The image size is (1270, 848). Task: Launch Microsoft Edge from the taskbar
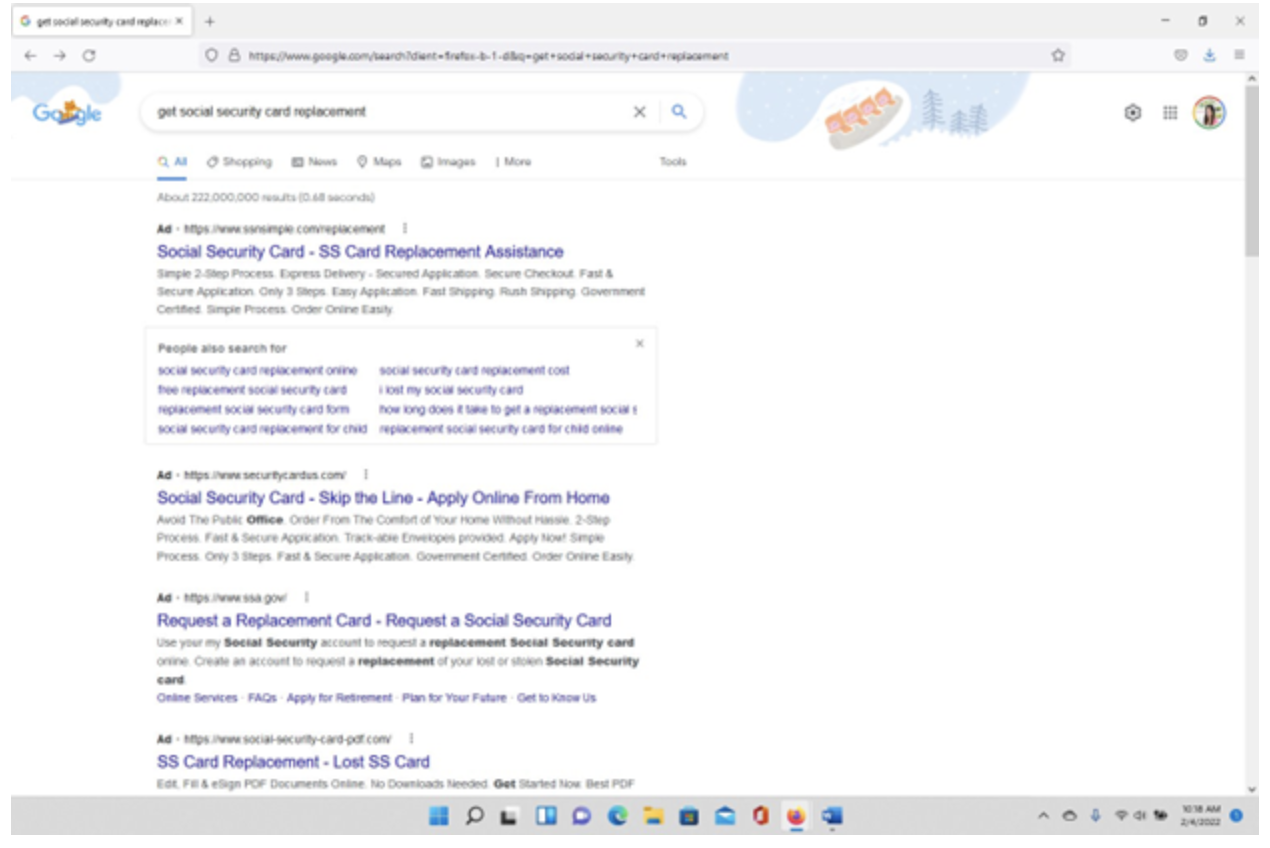pyautogui.click(x=617, y=817)
